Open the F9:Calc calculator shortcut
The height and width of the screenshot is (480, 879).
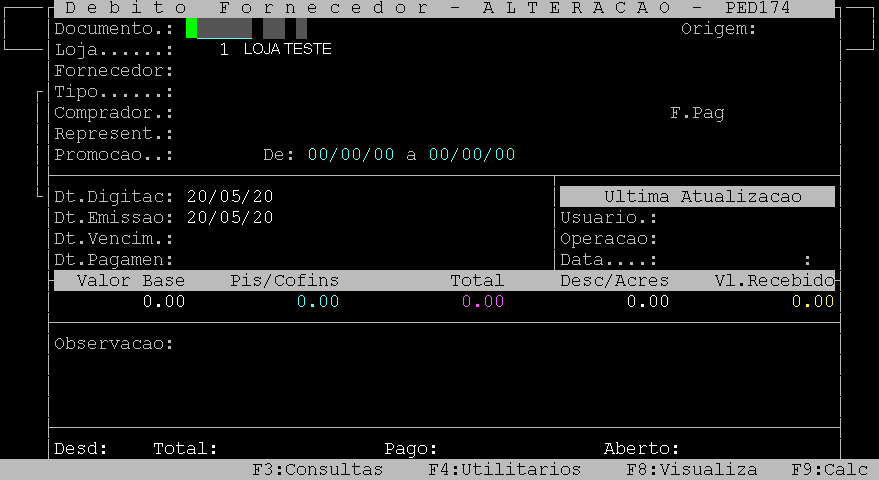829,469
